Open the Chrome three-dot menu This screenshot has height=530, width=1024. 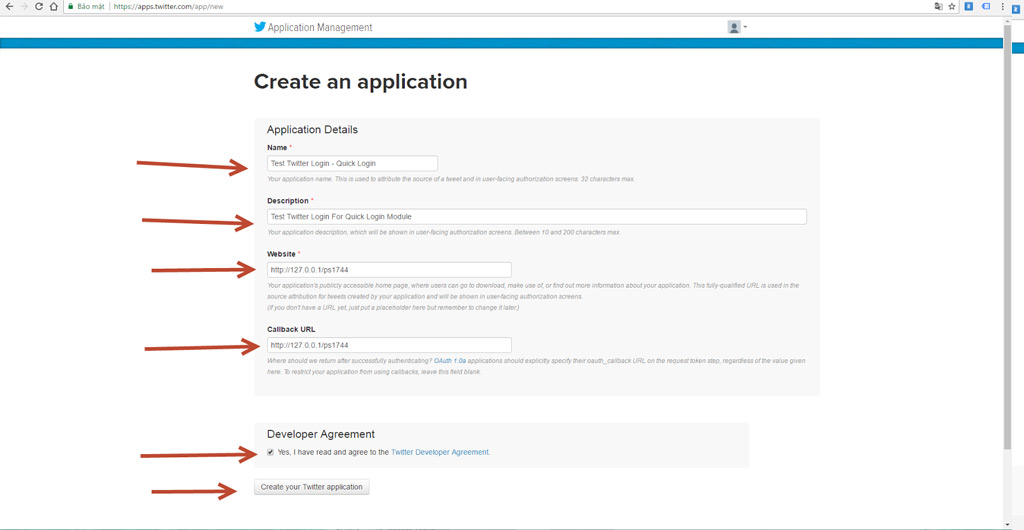[x=1002, y=7]
